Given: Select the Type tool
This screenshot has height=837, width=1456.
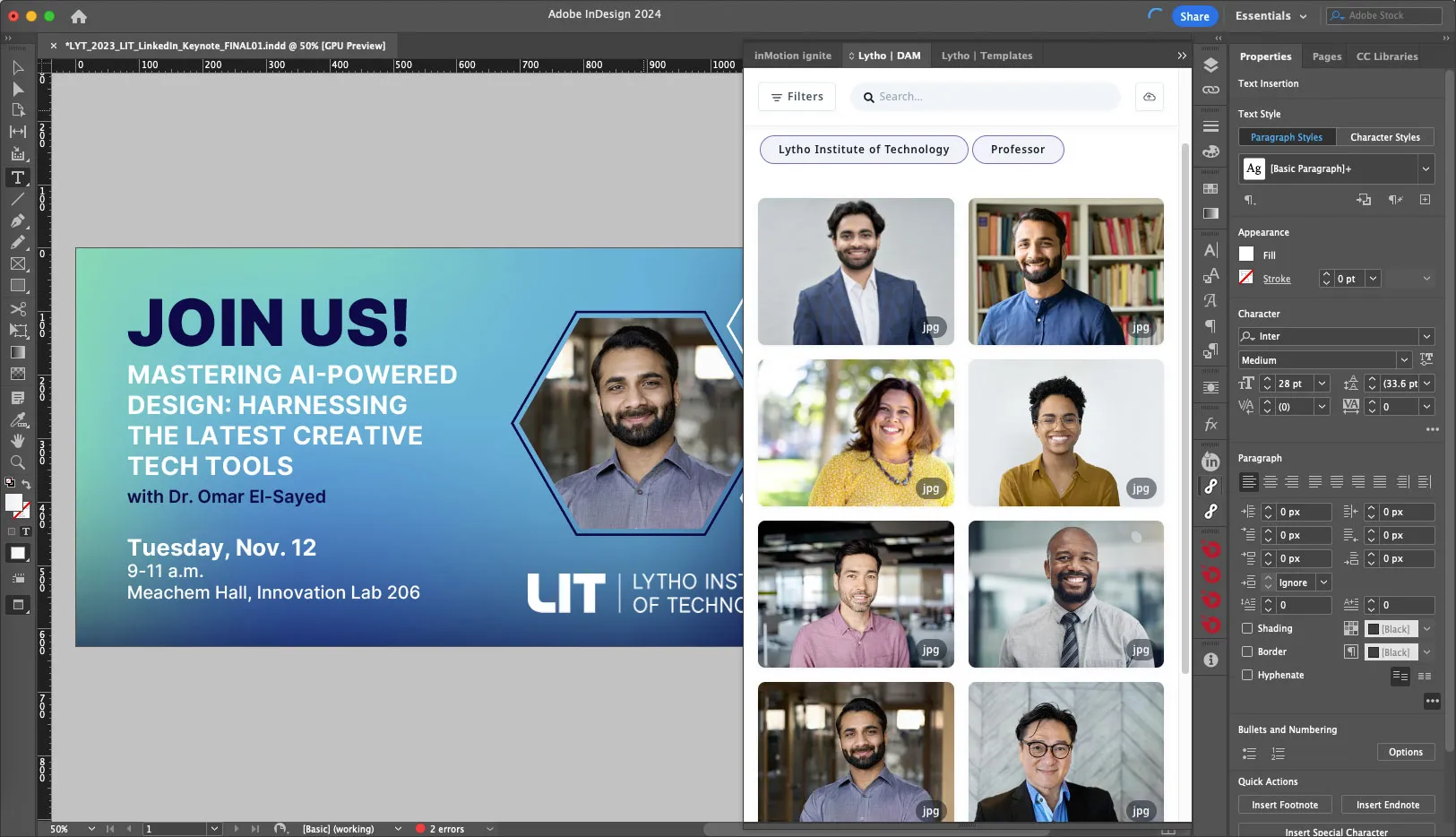Looking at the screenshot, I should [17, 177].
